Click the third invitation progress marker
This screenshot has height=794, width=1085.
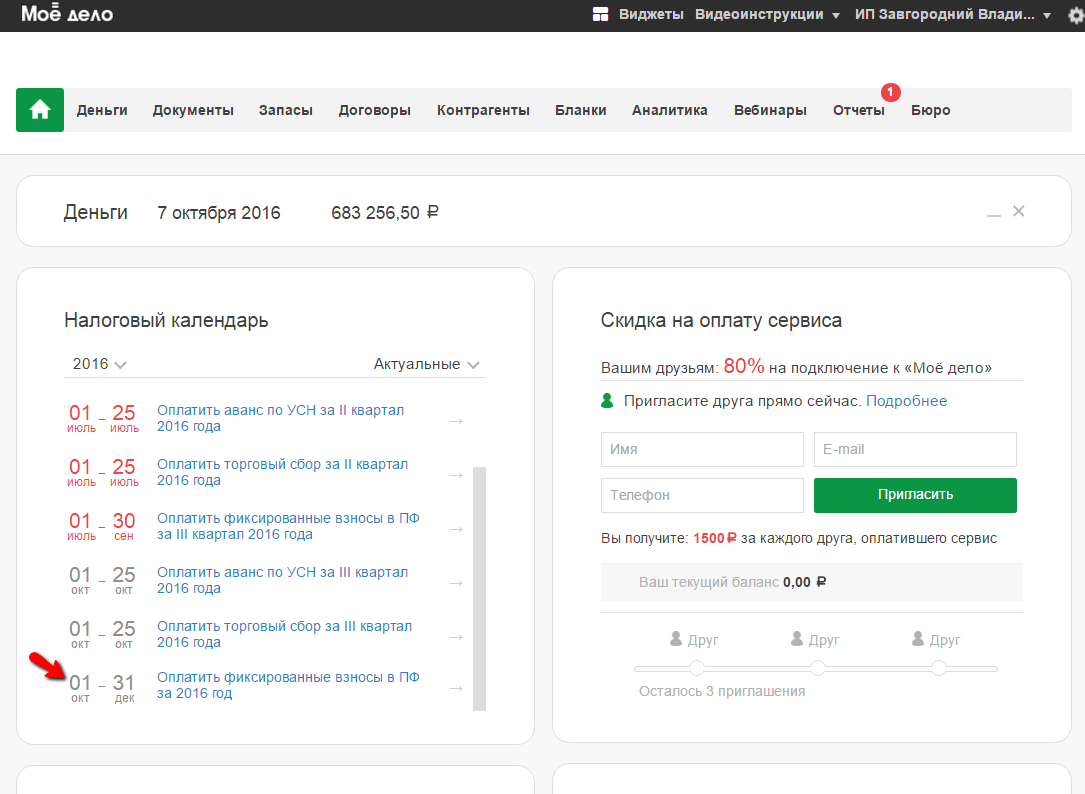coord(938,668)
